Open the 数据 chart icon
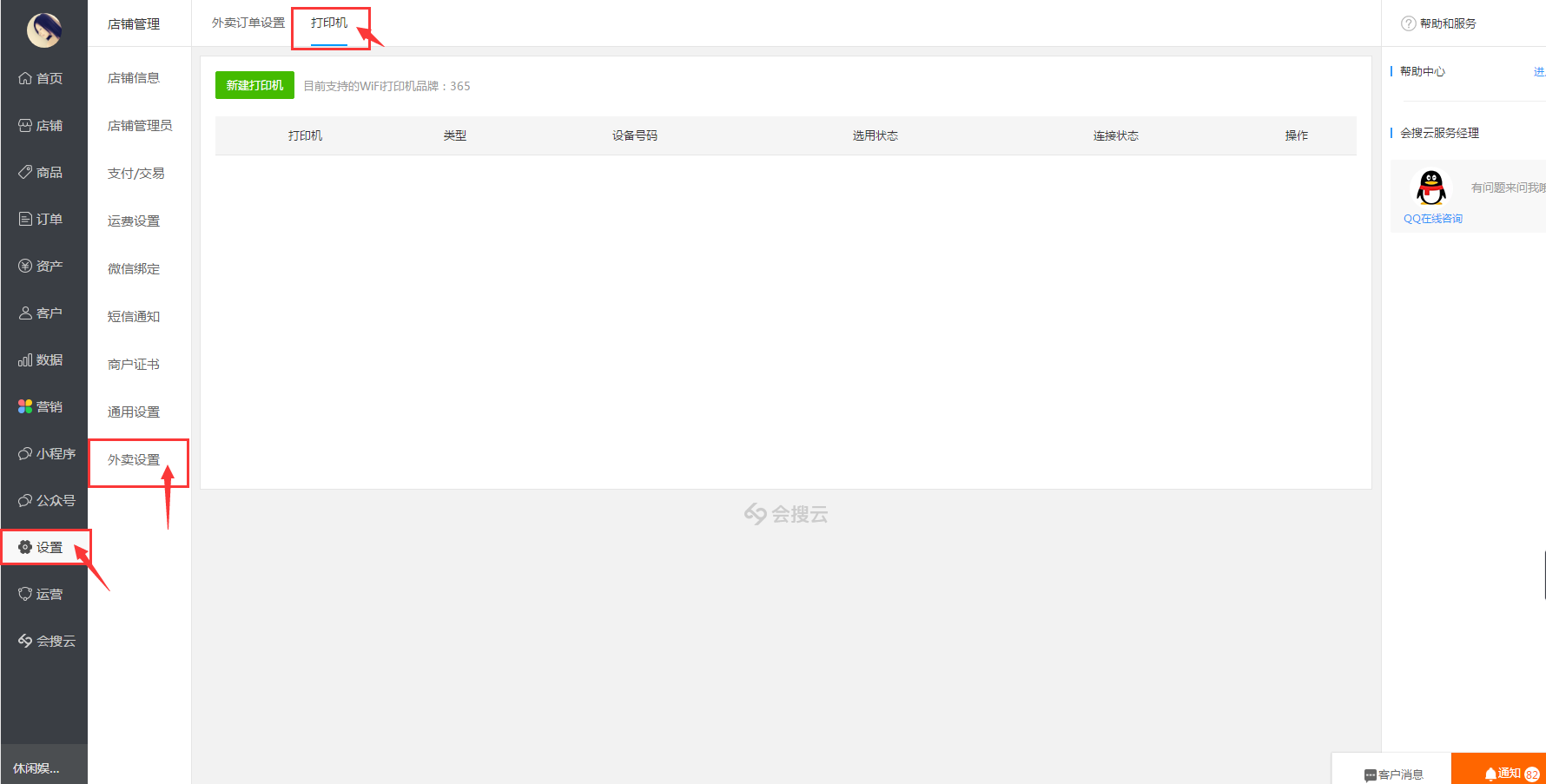 (25, 360)
